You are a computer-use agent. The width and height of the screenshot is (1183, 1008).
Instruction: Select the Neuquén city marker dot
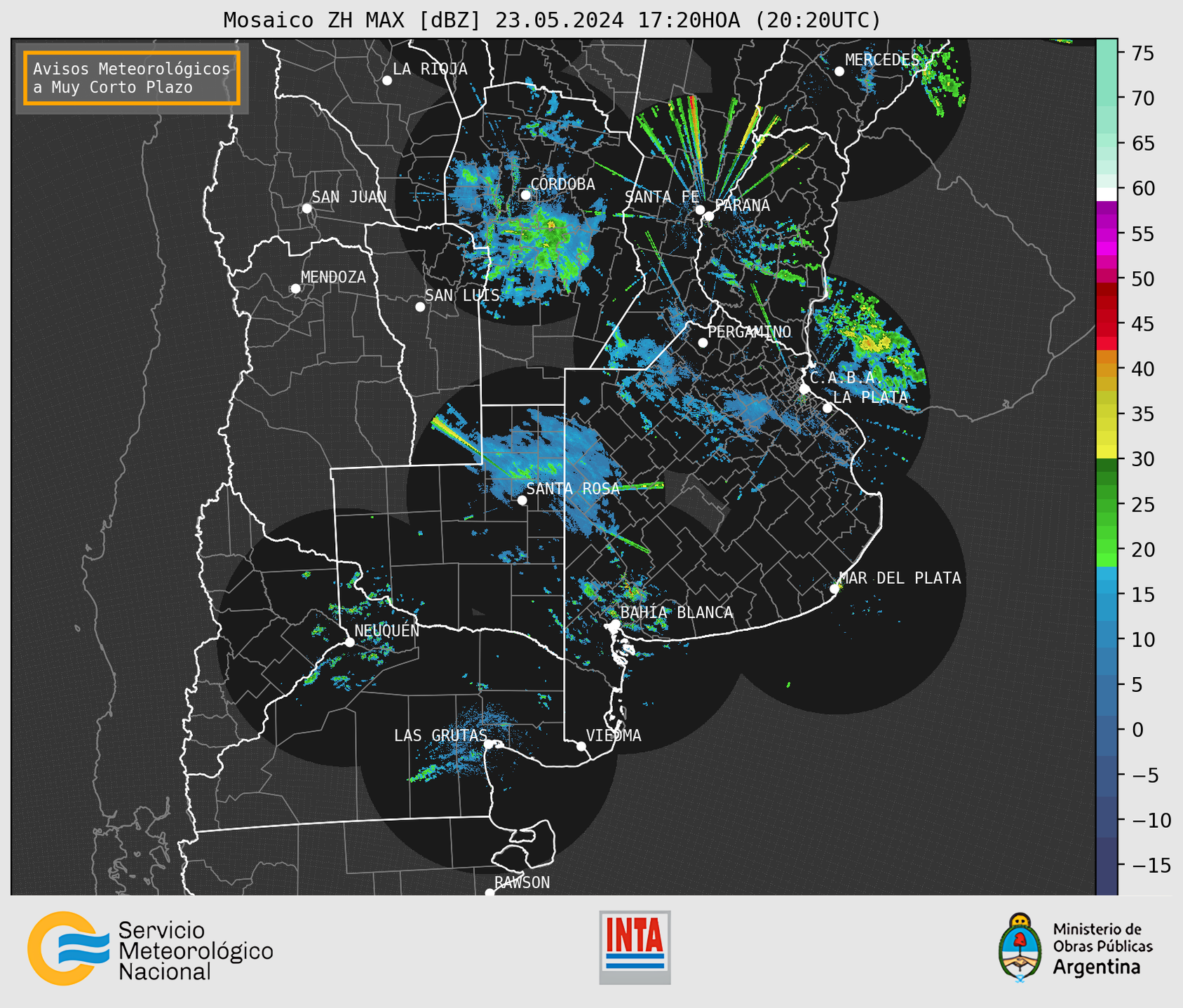[350, 642]
